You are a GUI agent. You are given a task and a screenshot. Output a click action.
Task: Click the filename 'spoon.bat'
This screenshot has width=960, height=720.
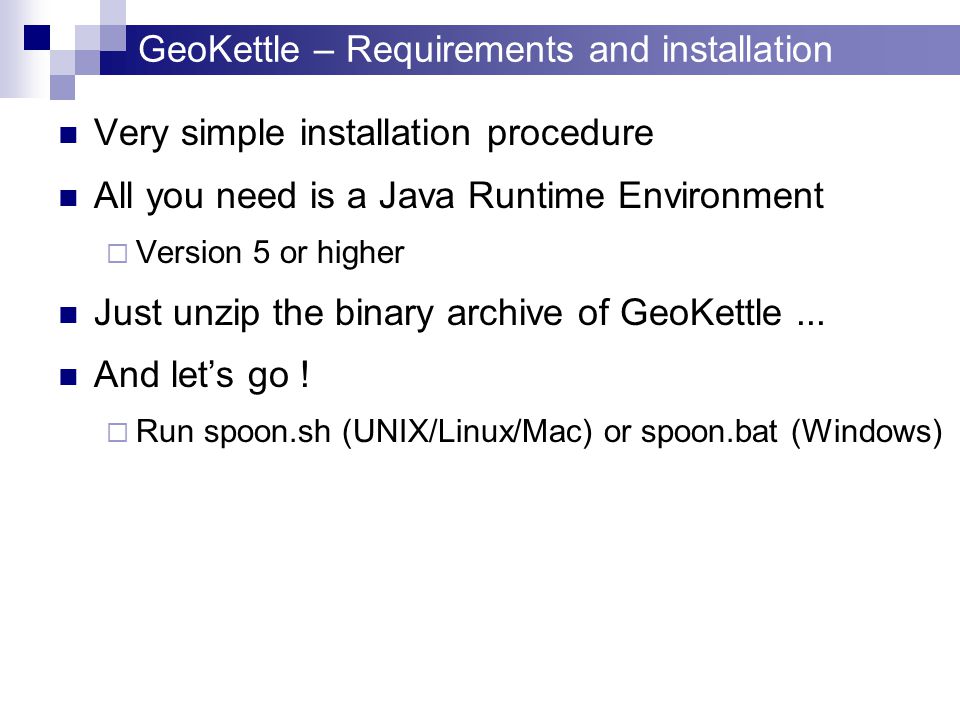click(x=708, y=432)
